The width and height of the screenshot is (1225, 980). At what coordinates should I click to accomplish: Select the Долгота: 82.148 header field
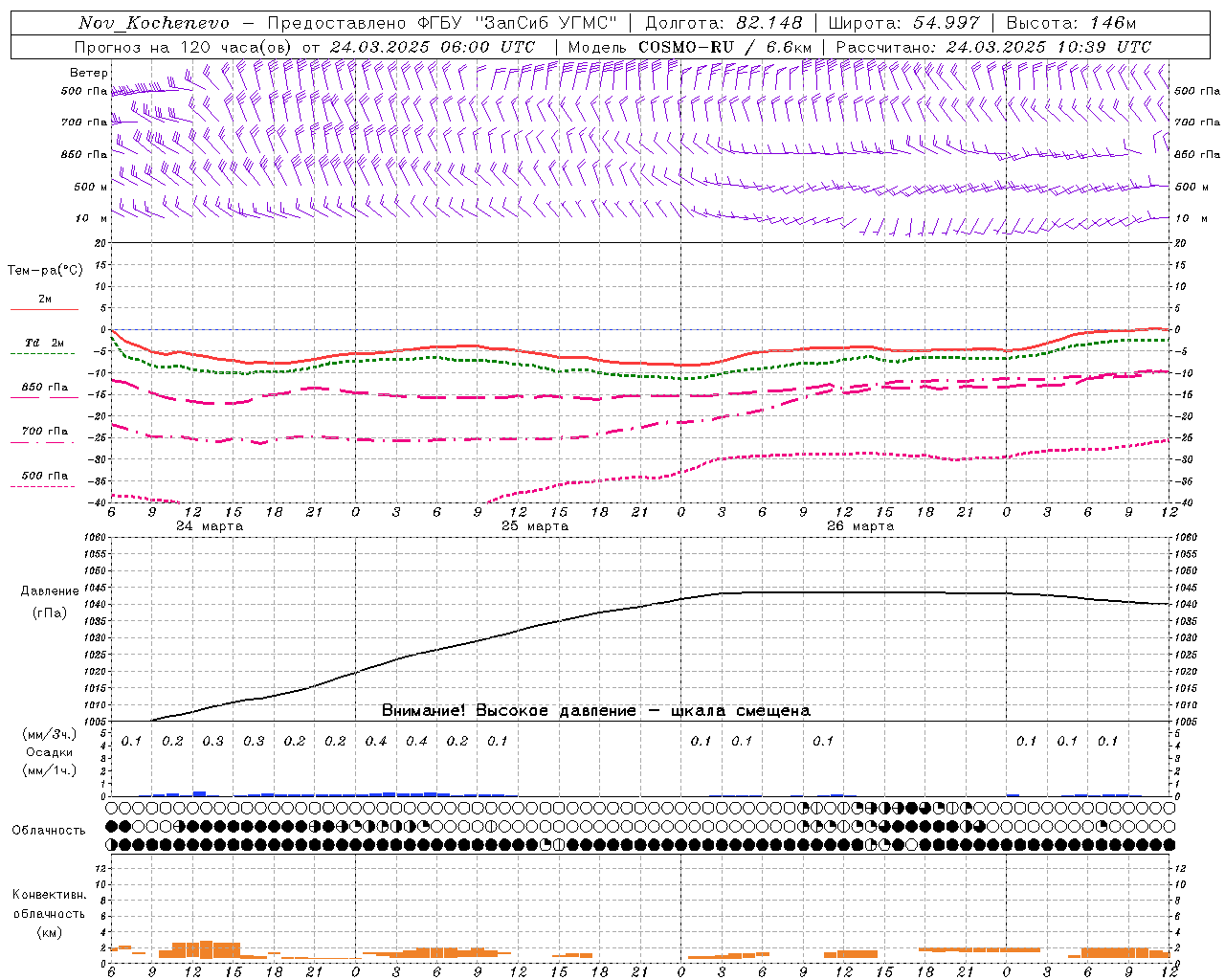click(x=724, y=23)
